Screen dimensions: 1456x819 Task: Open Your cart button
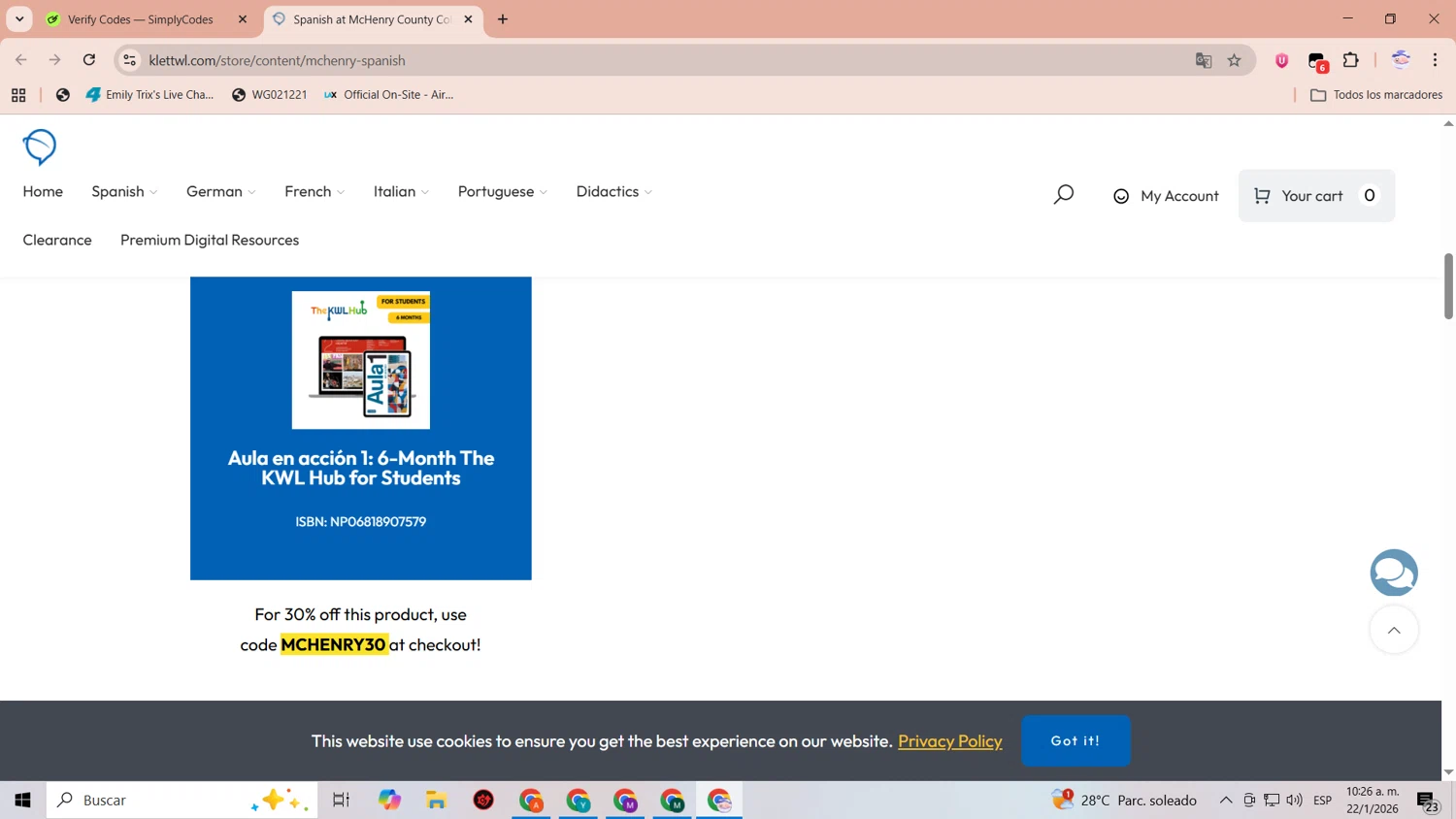(1316, 196)
